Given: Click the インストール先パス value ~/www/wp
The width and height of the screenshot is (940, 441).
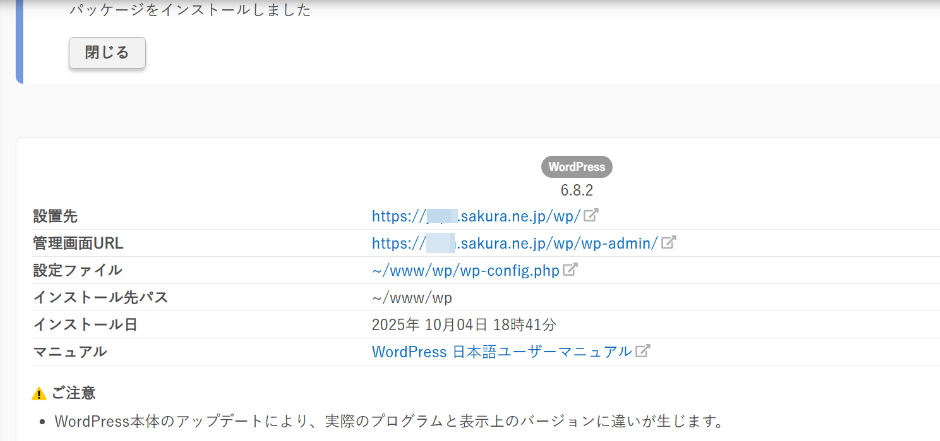Looking at the screenshot, I should click(412, 297).
